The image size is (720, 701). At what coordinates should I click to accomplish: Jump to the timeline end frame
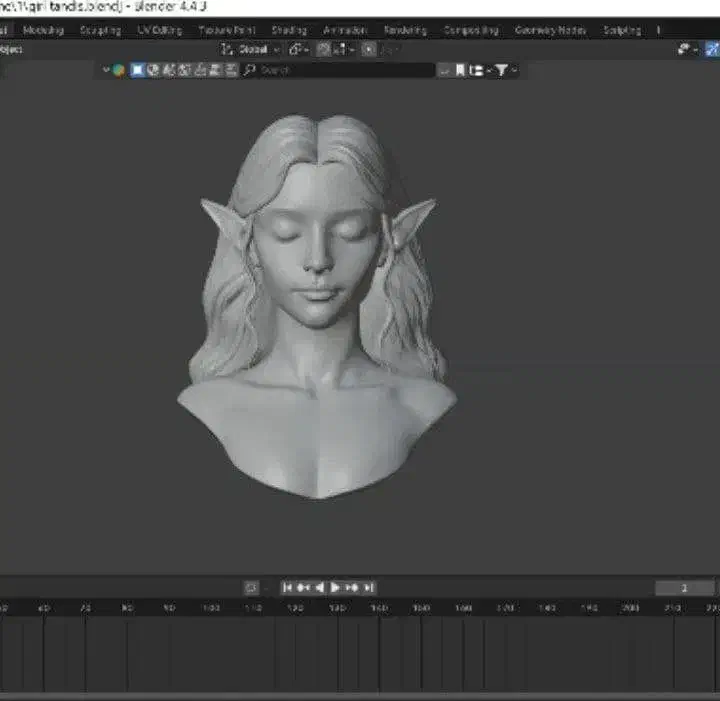click(x=369, y=587)
